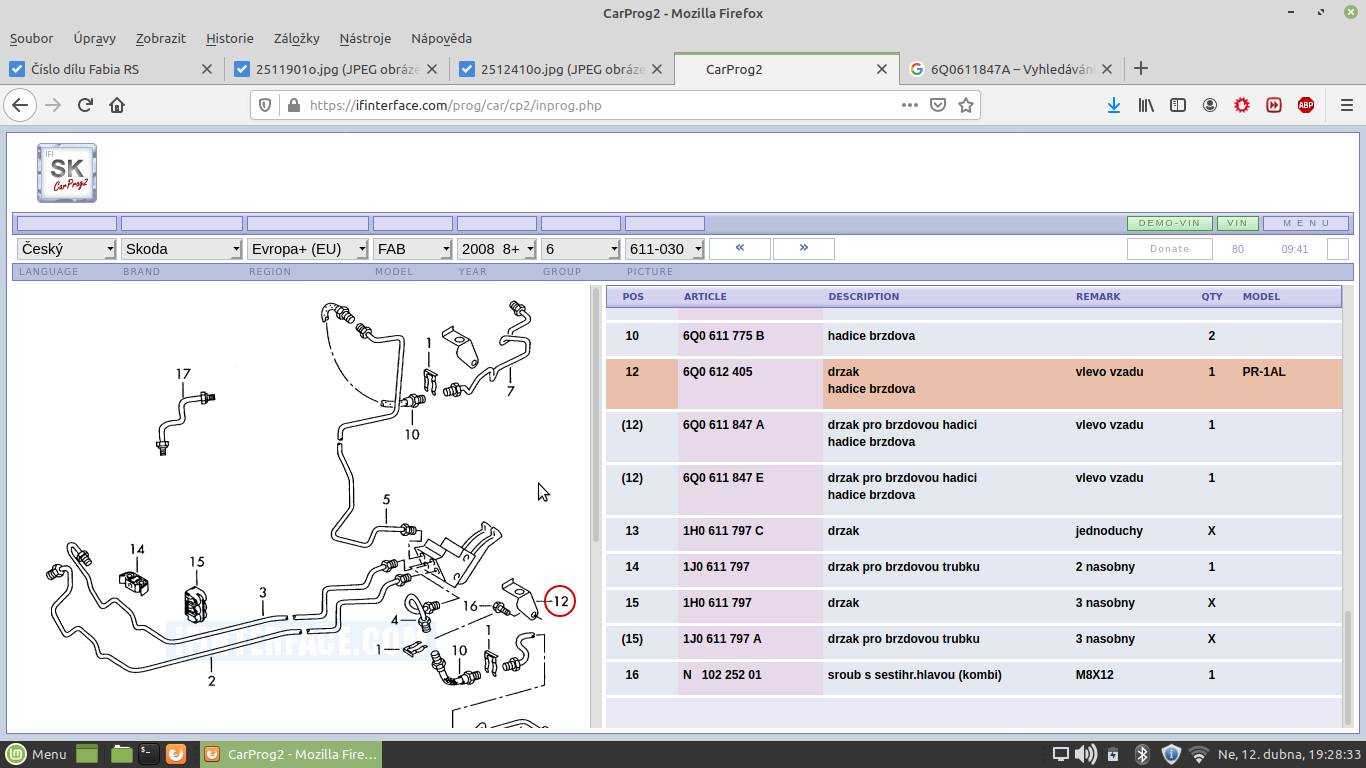The height and width of the screenshot is (768, 1366).
Task: Go to next picture » button
Action: coord(804,248)
